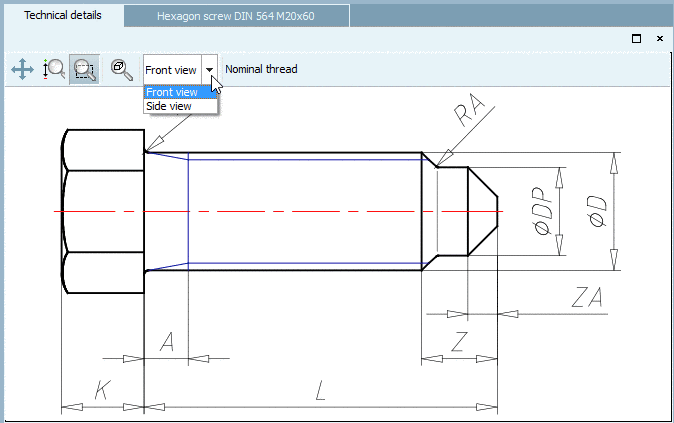This screenshot has height=423, width=674.
Task: Switch to the Technical details tab
Action: point(63,15)
